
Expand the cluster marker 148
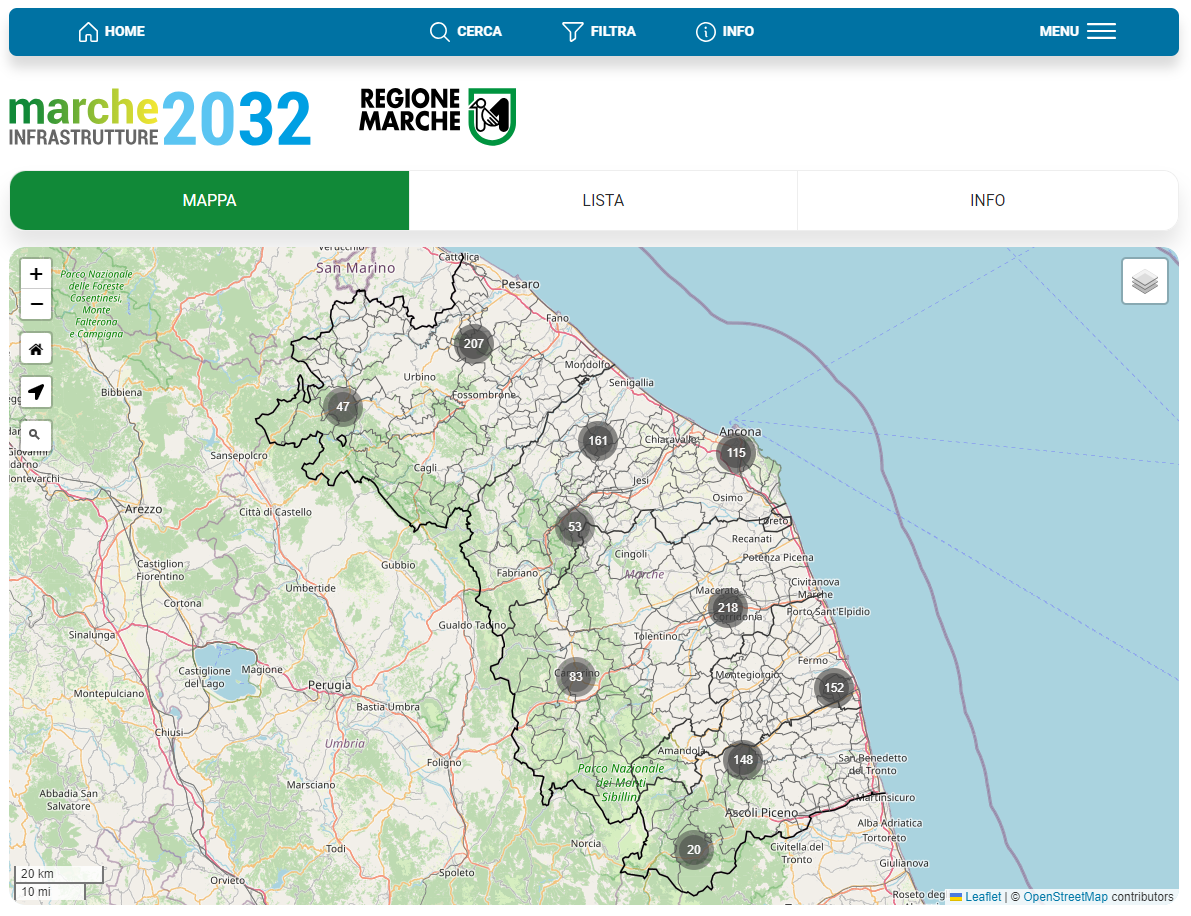(743, 760)
